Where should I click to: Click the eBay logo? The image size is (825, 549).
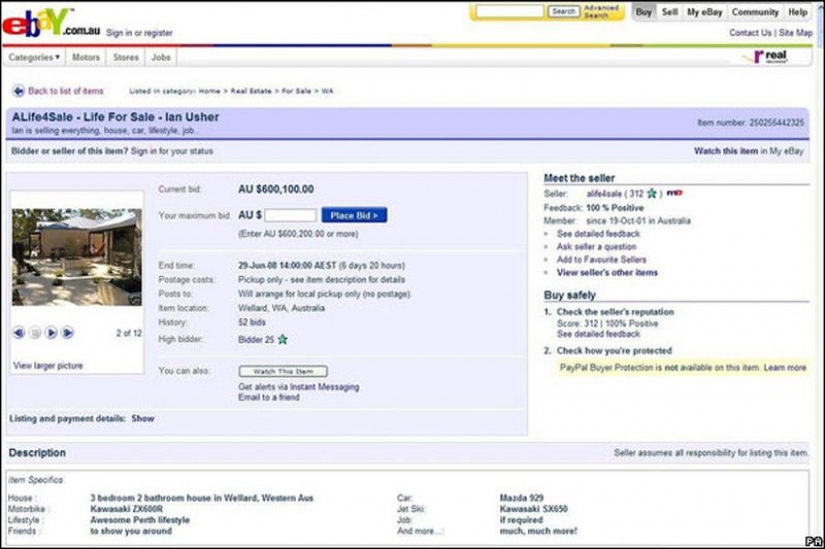(x=36, y=22)
